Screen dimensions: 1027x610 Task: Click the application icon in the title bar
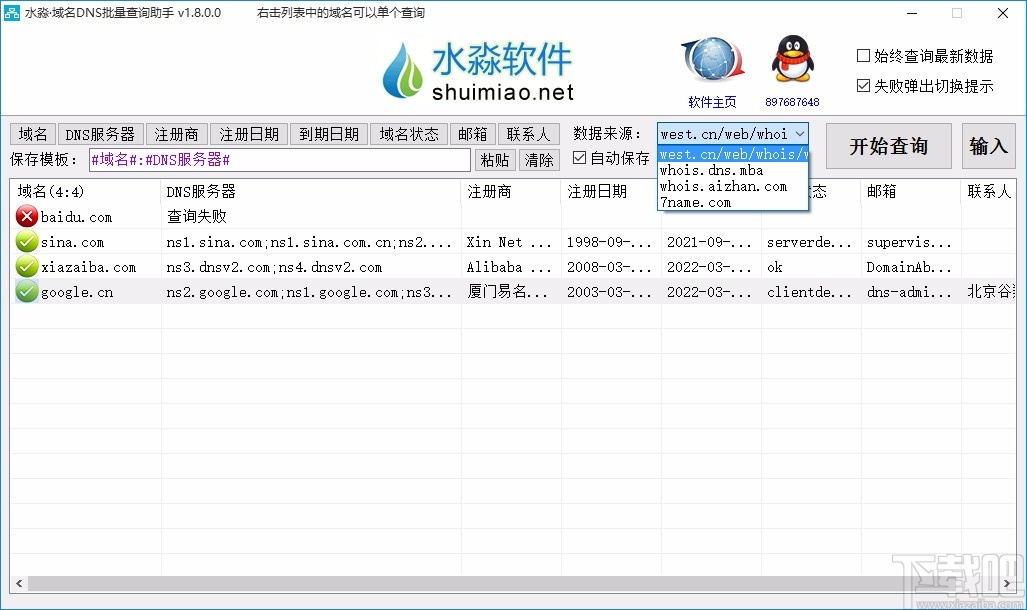click(13, 13)
